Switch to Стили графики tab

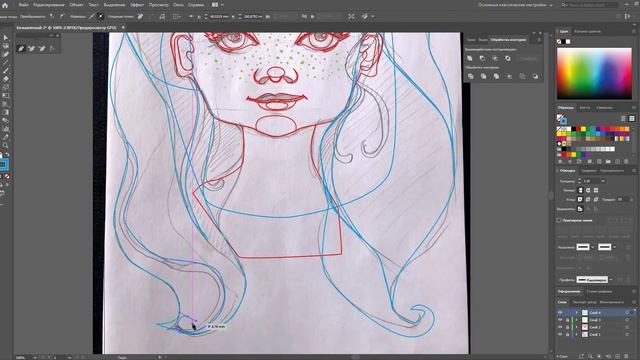[599, 291]
